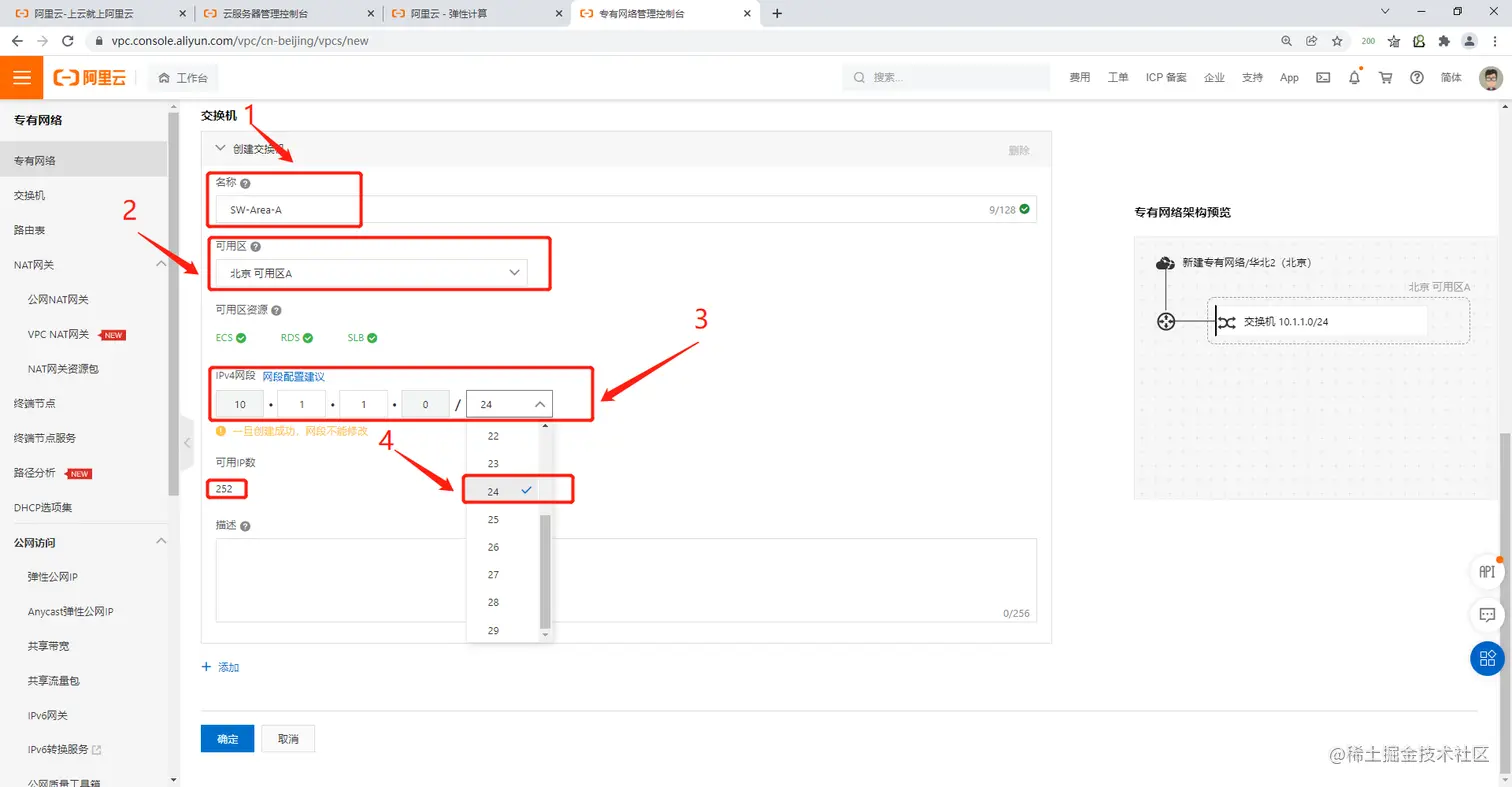Edit the name field containing SW-Area-A
The image size is (1512, 787).
tap(626, 209)
